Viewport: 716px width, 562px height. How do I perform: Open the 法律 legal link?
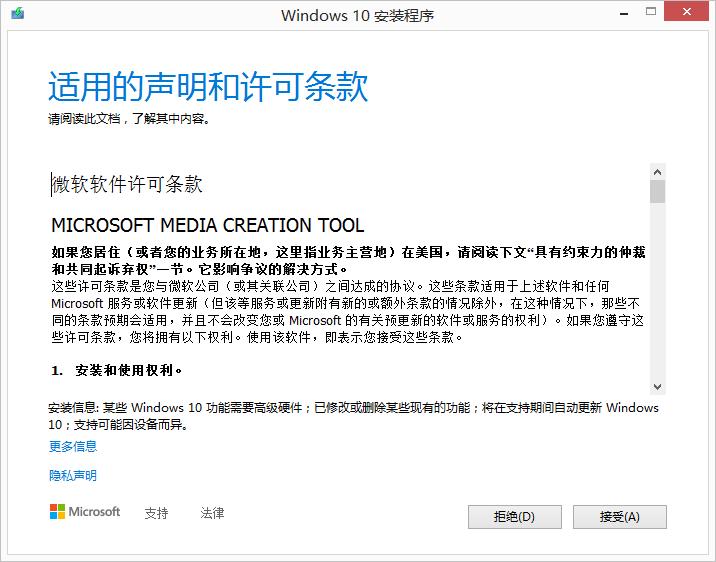(x=212, y=513)
